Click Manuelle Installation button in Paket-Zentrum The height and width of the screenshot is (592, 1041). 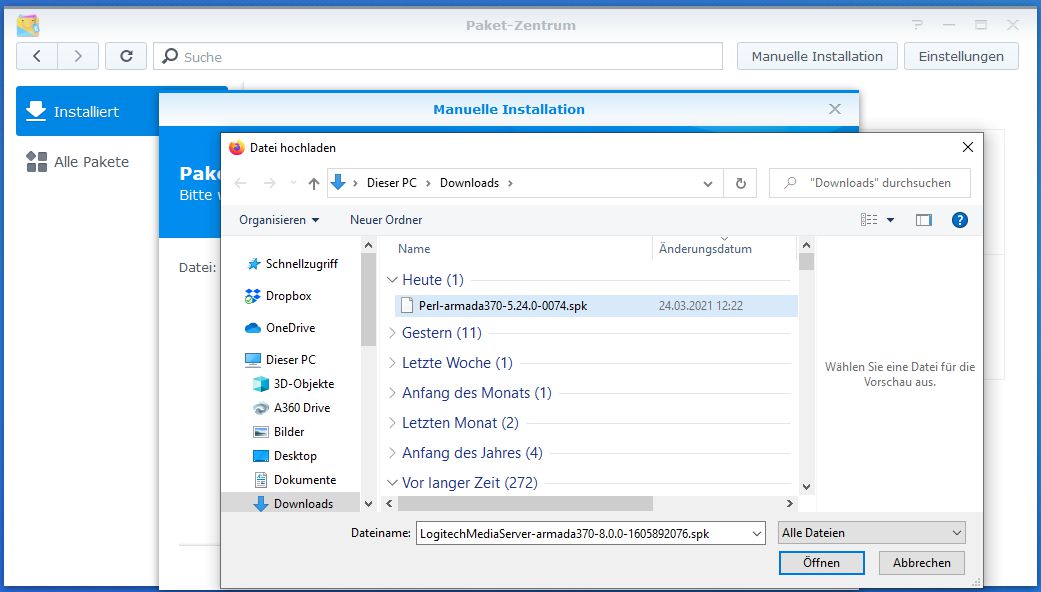[817, 56]
